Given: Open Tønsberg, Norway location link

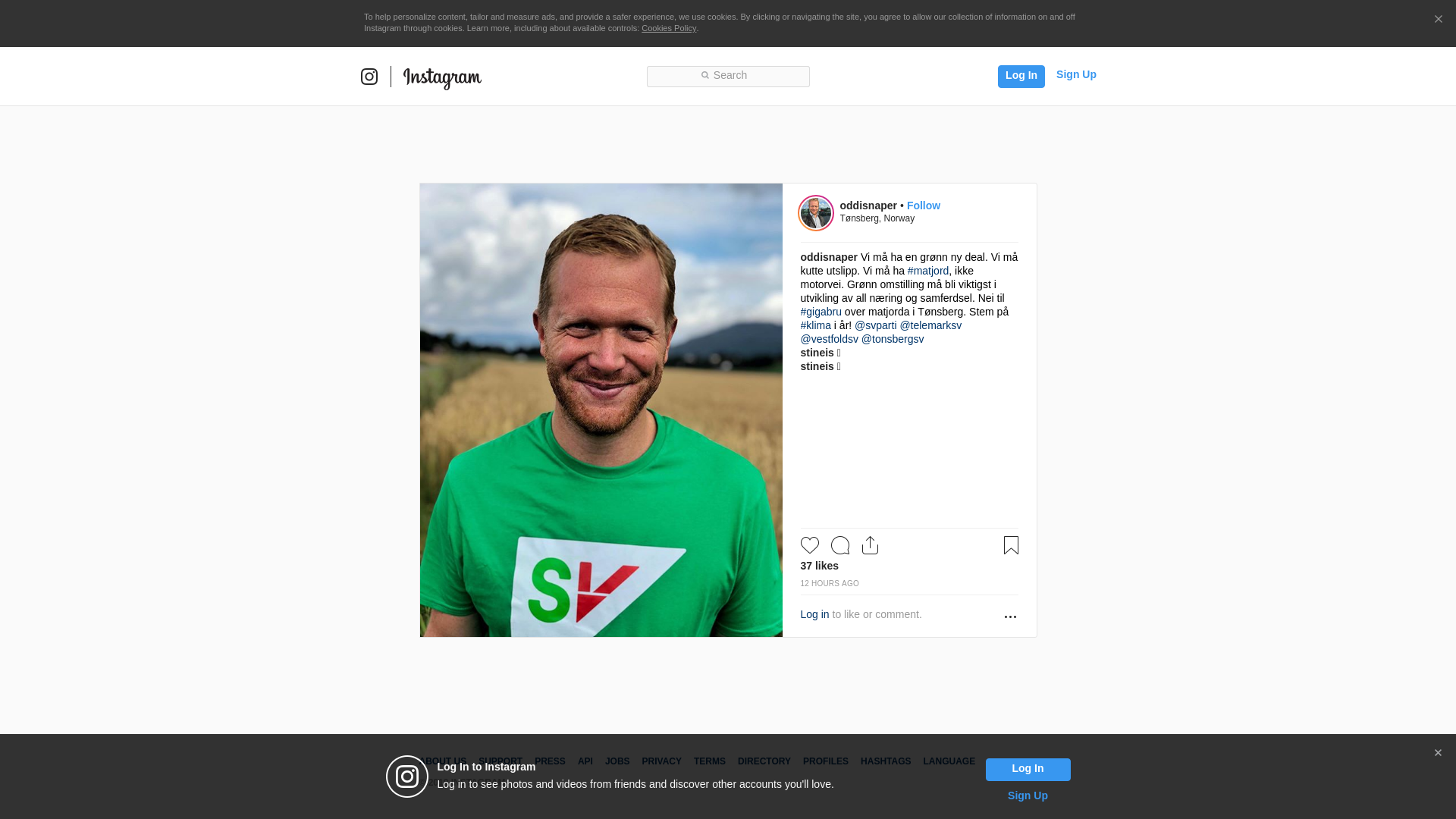Looking at the screenshot, I should click(x=877, y=218).
